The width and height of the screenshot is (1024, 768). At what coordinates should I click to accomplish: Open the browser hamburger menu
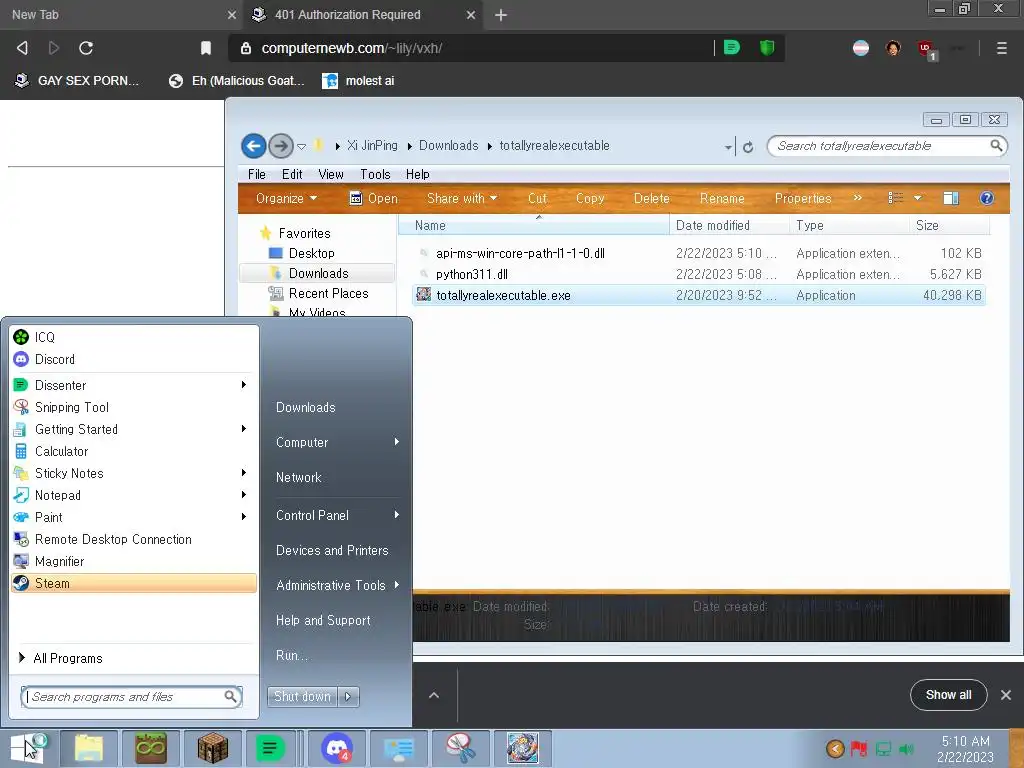[x=1001, y=48]
